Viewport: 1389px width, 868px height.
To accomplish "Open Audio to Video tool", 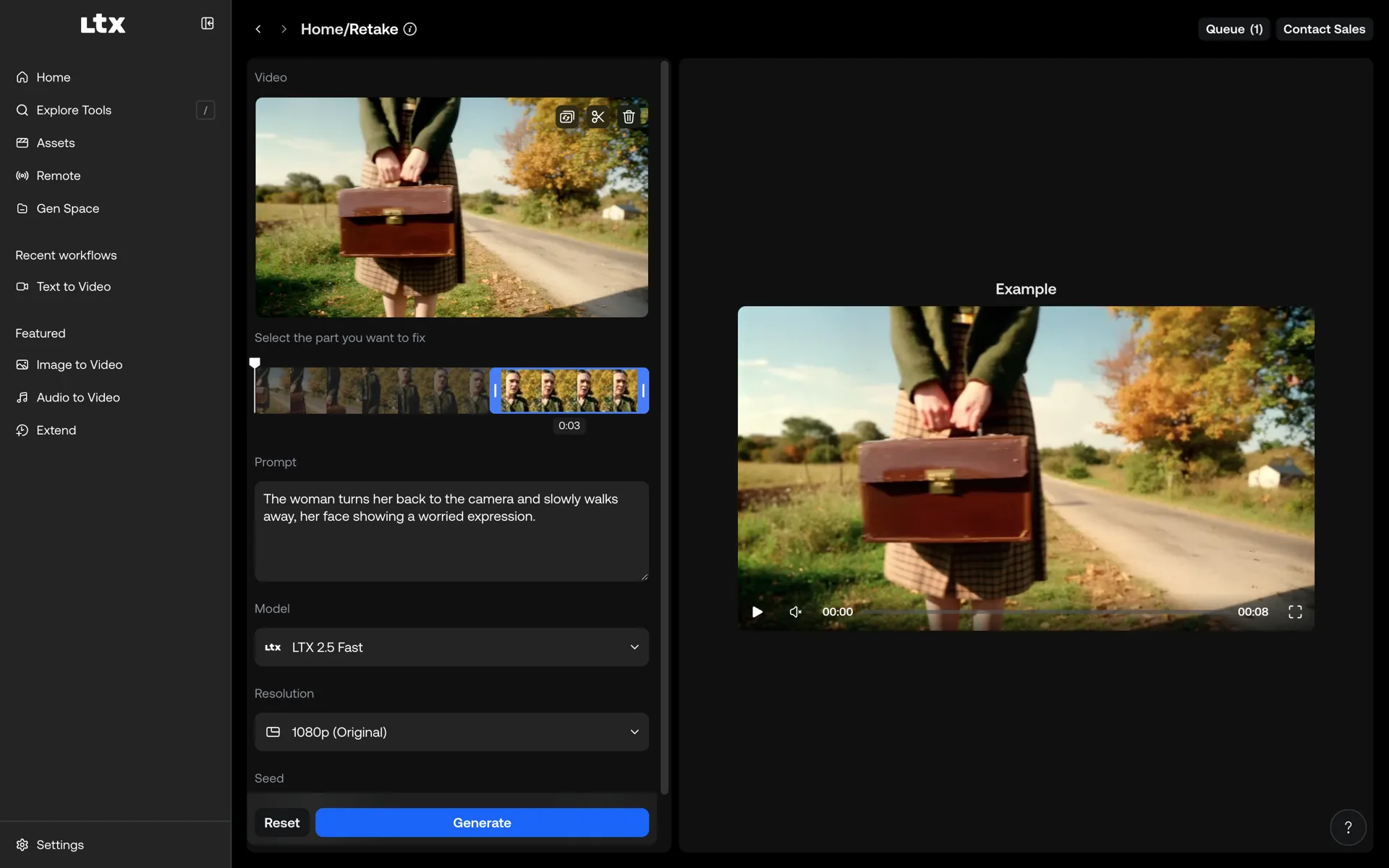I will coord(116,397).
